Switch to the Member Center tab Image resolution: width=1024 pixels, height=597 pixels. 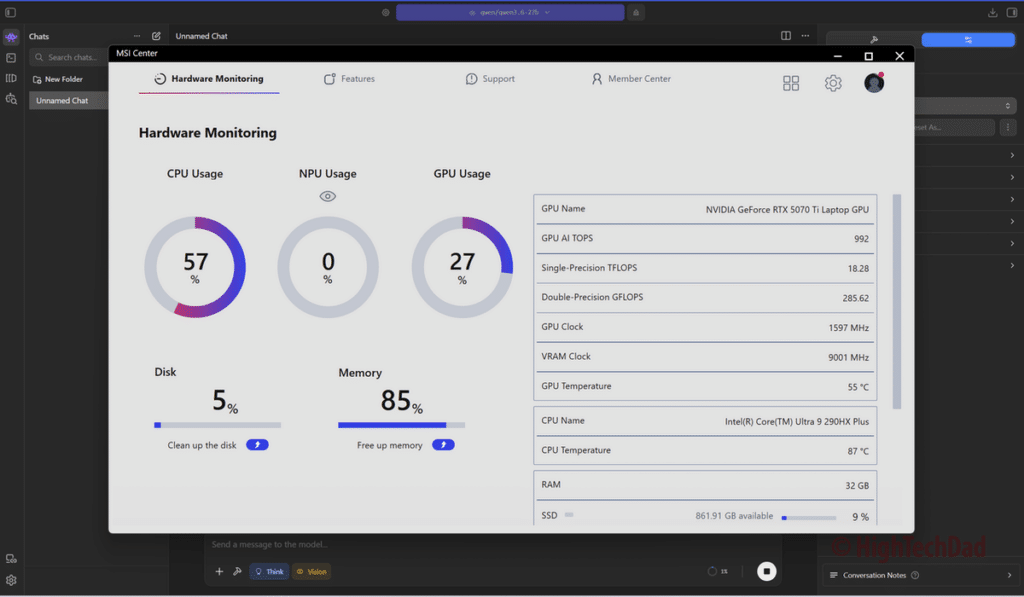point(631,79)
